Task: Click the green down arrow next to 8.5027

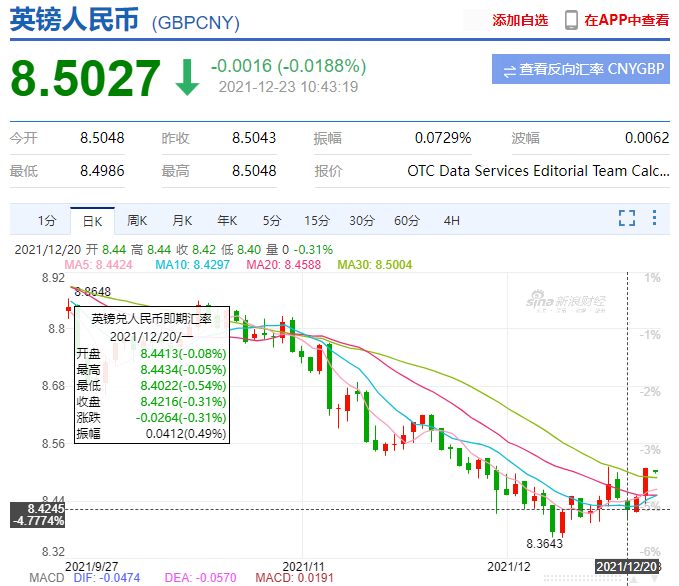Action: pos(187,79)
